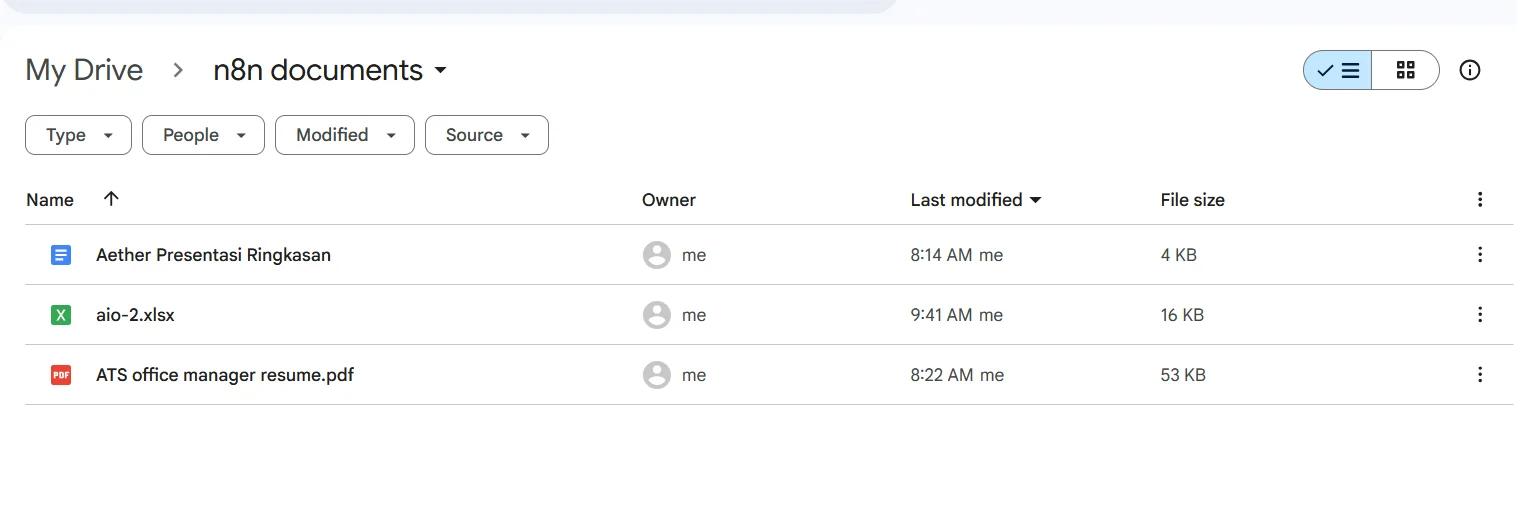Select file name ATS office manager resume.pdf
The image size is (1517, 506).
225,375
